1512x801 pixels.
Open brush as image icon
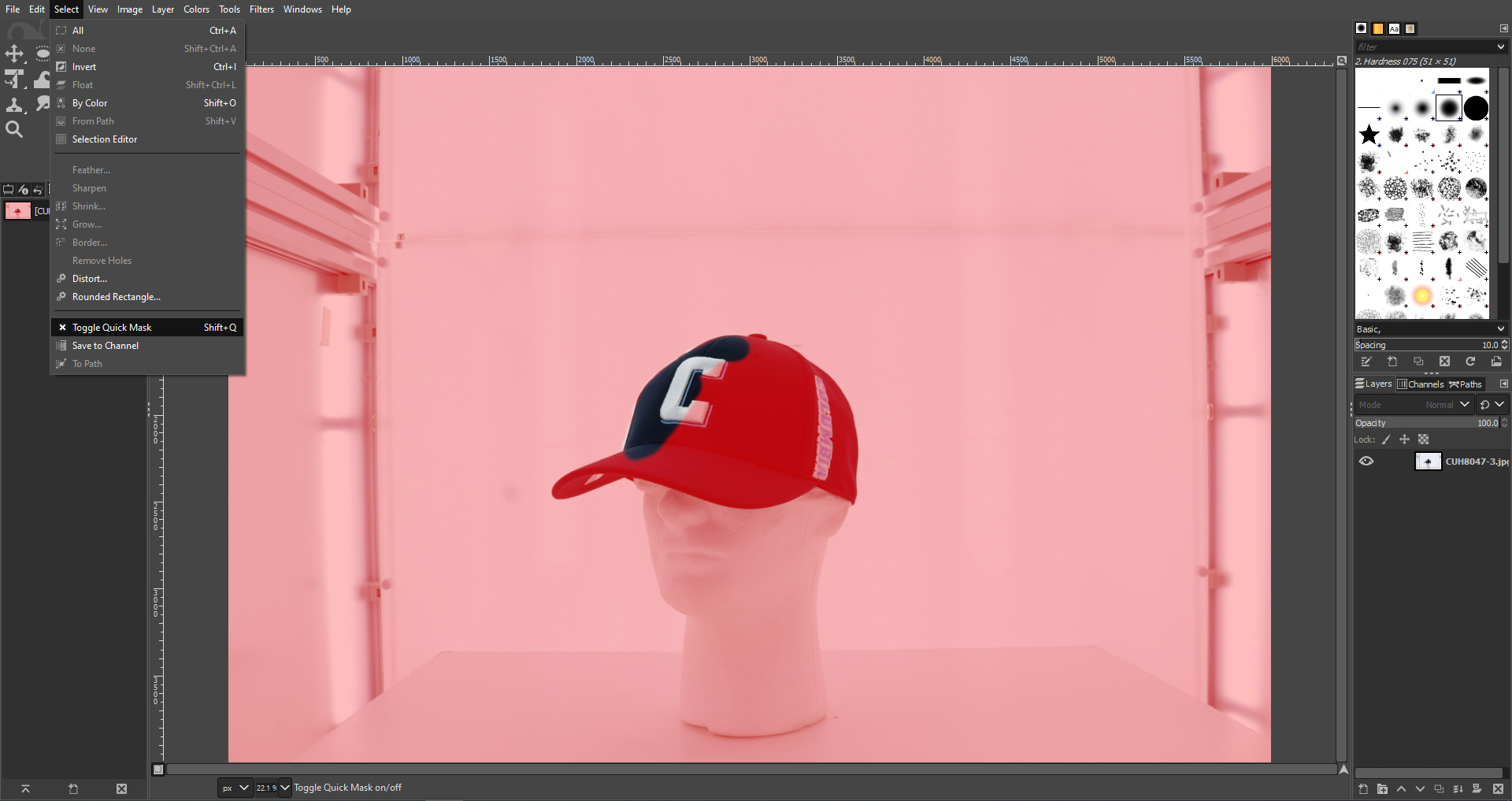click(x=1496, y=362)
